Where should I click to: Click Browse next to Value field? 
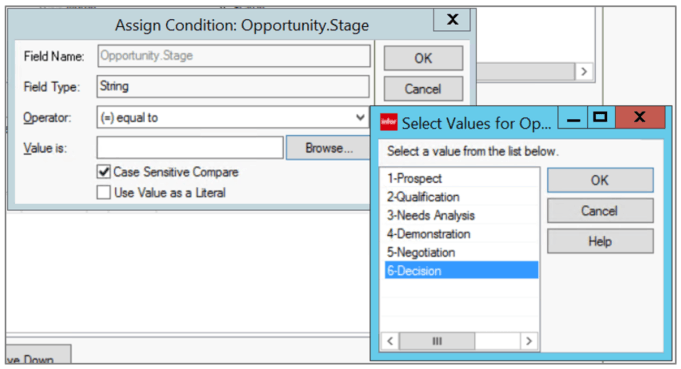[328, 148]
